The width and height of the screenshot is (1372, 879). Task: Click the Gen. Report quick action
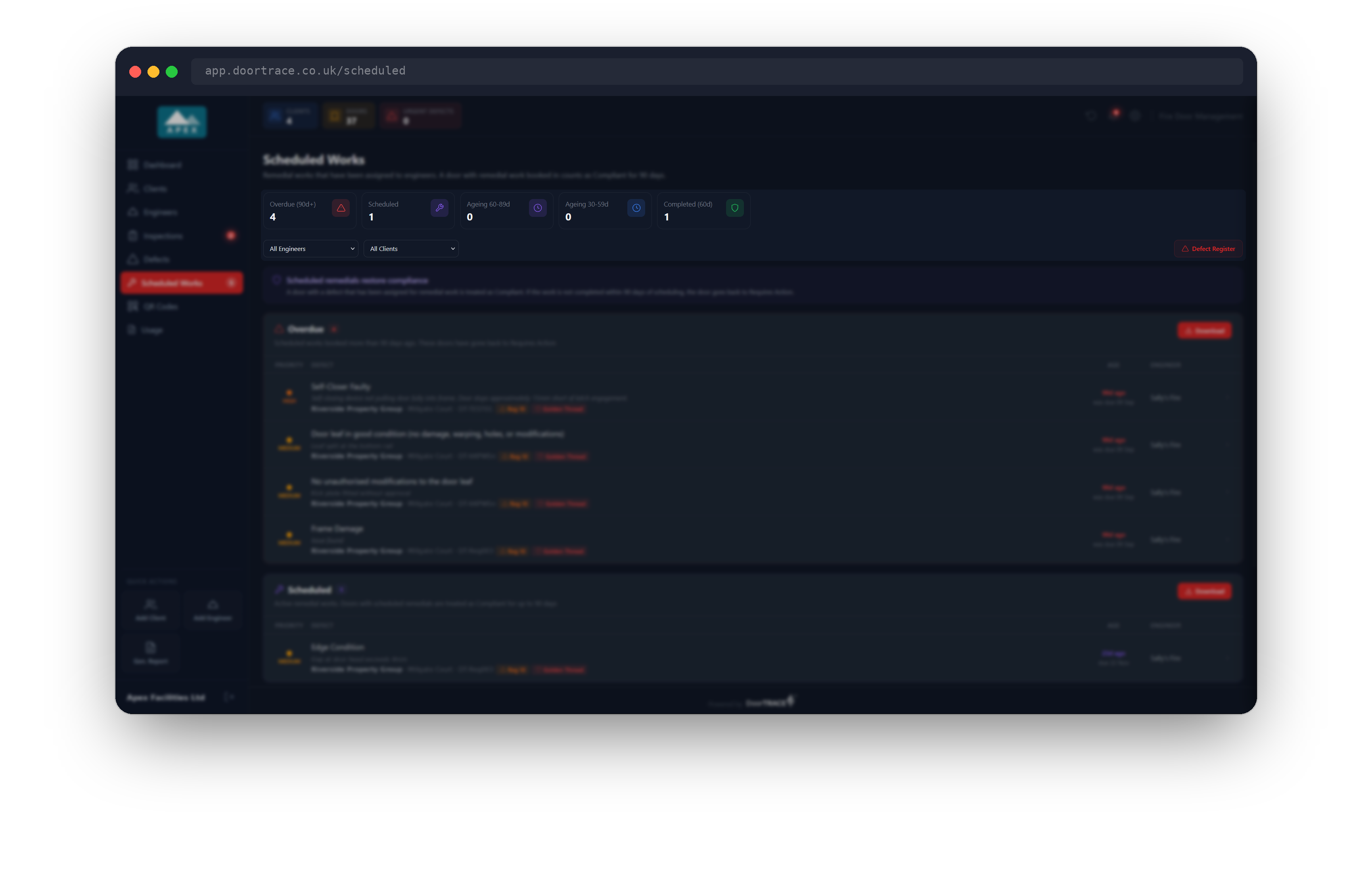click(151, 653)
